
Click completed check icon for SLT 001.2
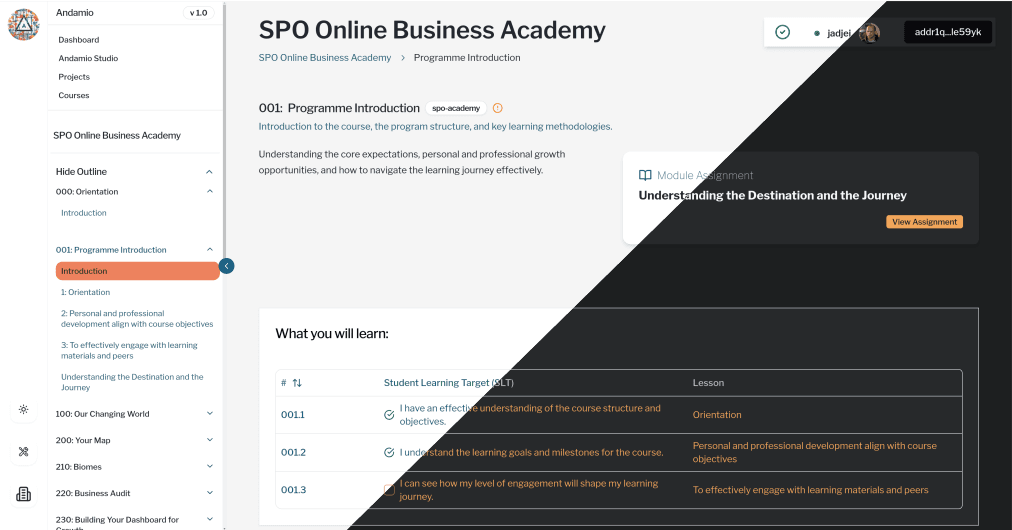389,453
